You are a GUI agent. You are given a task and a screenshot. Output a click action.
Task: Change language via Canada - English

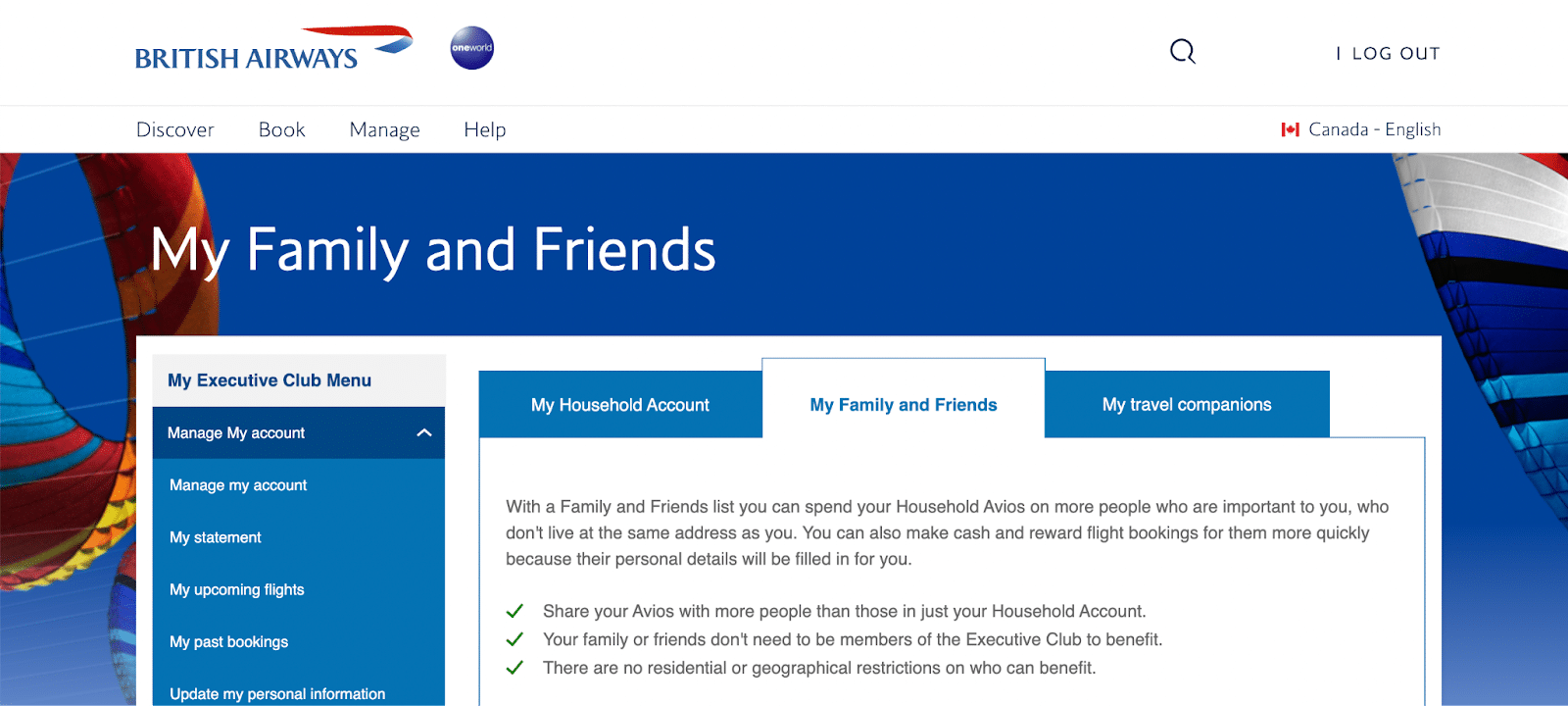[x=1374, y=129]
